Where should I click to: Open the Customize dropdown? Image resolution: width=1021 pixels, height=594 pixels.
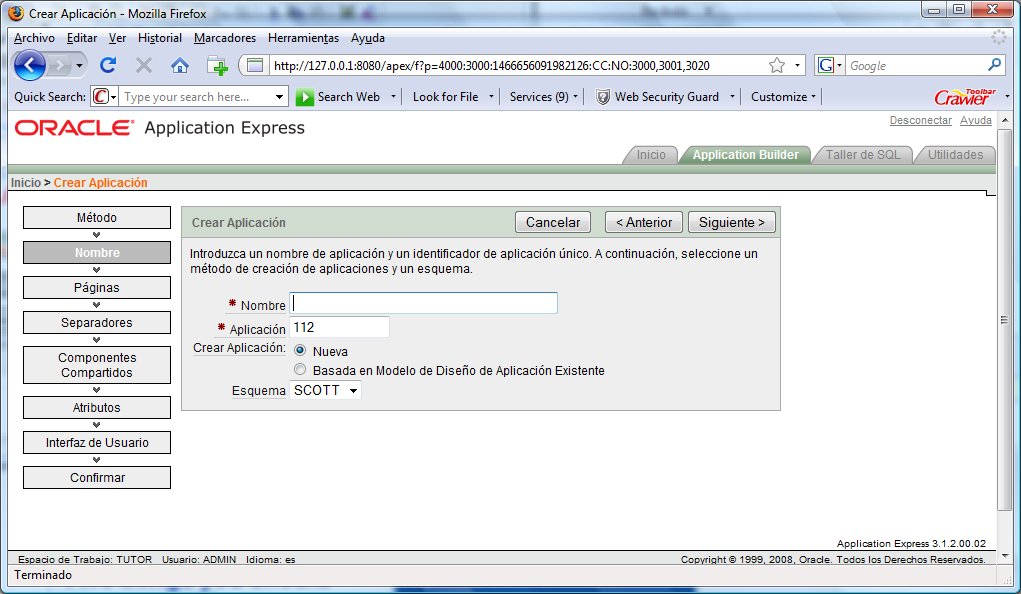point(783,97)
